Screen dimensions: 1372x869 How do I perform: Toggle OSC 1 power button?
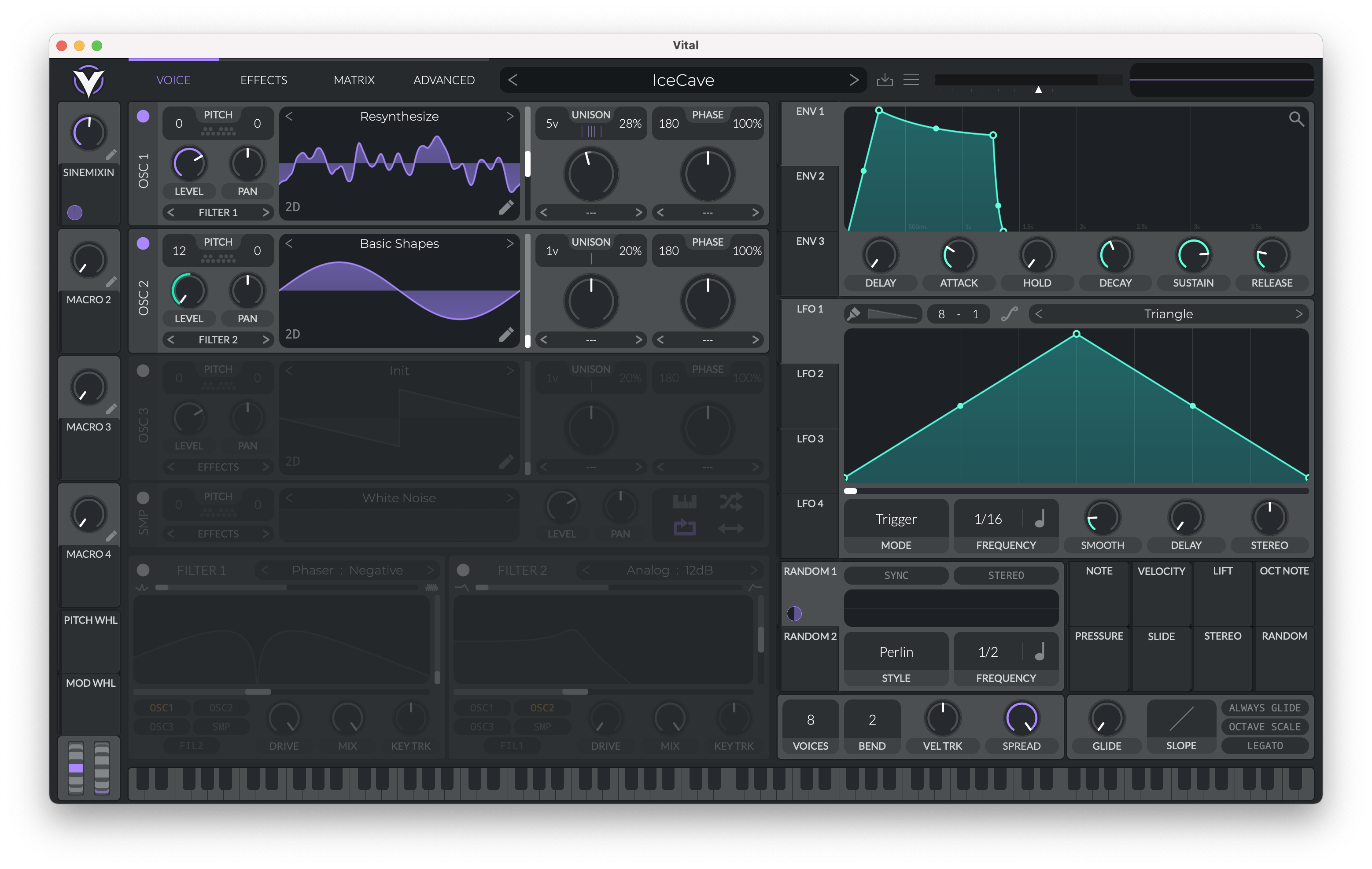coord(143,116)
